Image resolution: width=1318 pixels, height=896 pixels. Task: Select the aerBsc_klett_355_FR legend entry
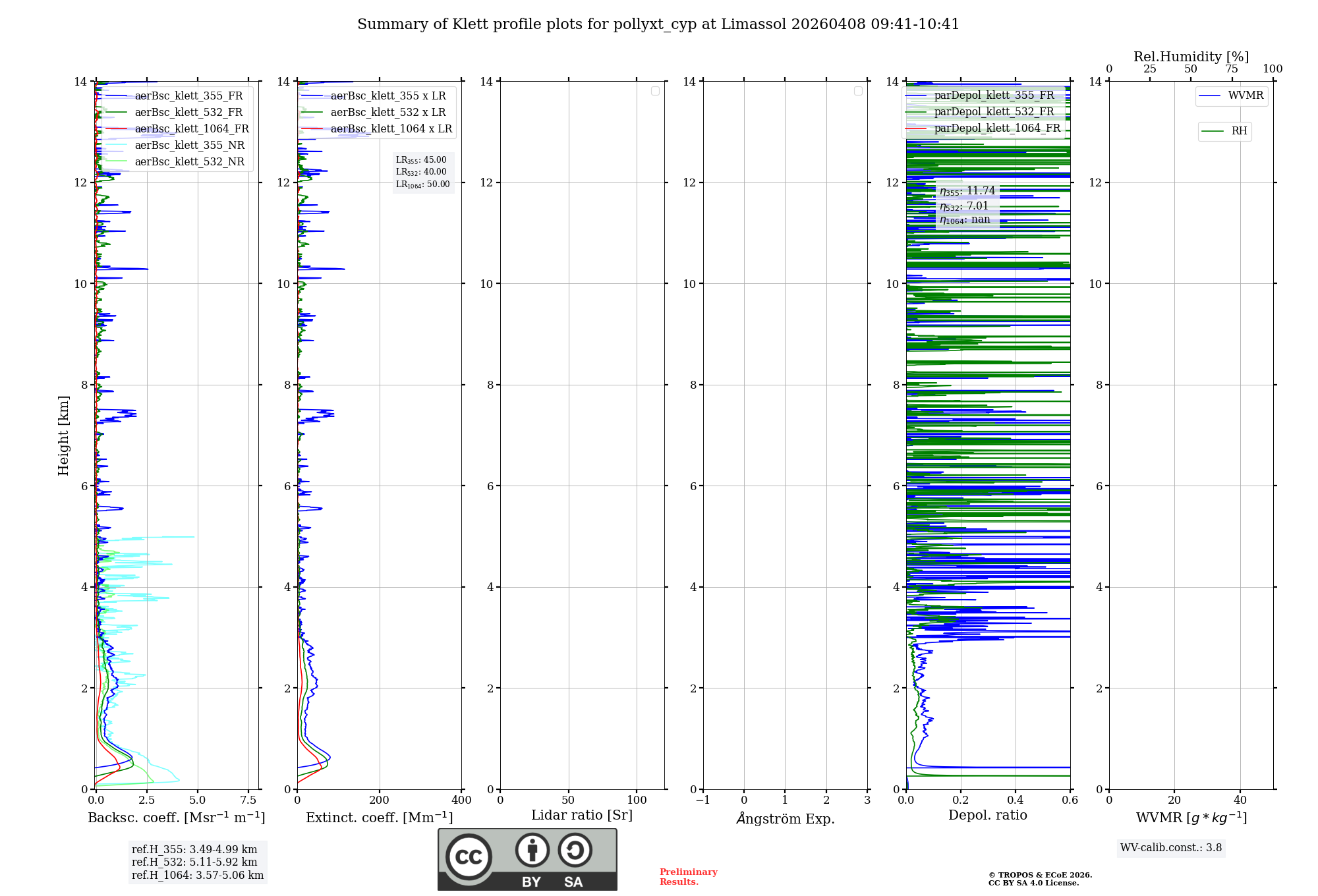pyautogui.click(x=188, y=96)
